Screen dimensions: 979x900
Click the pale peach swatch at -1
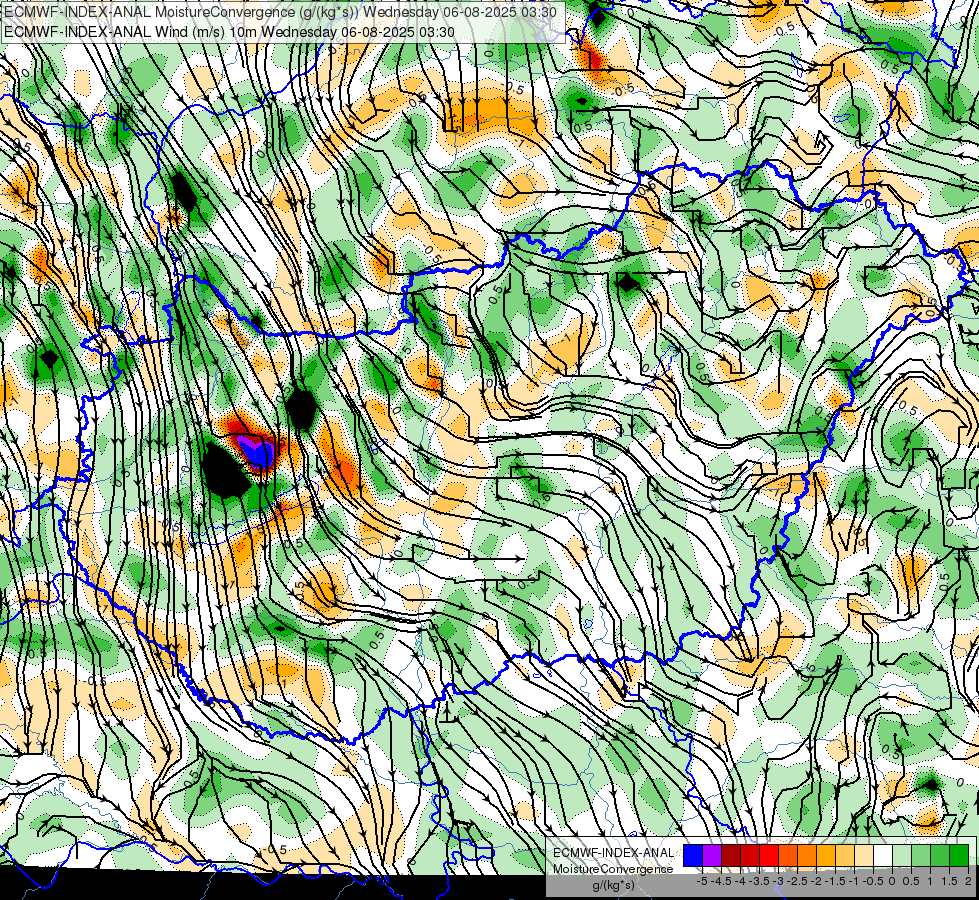(863, 856)
